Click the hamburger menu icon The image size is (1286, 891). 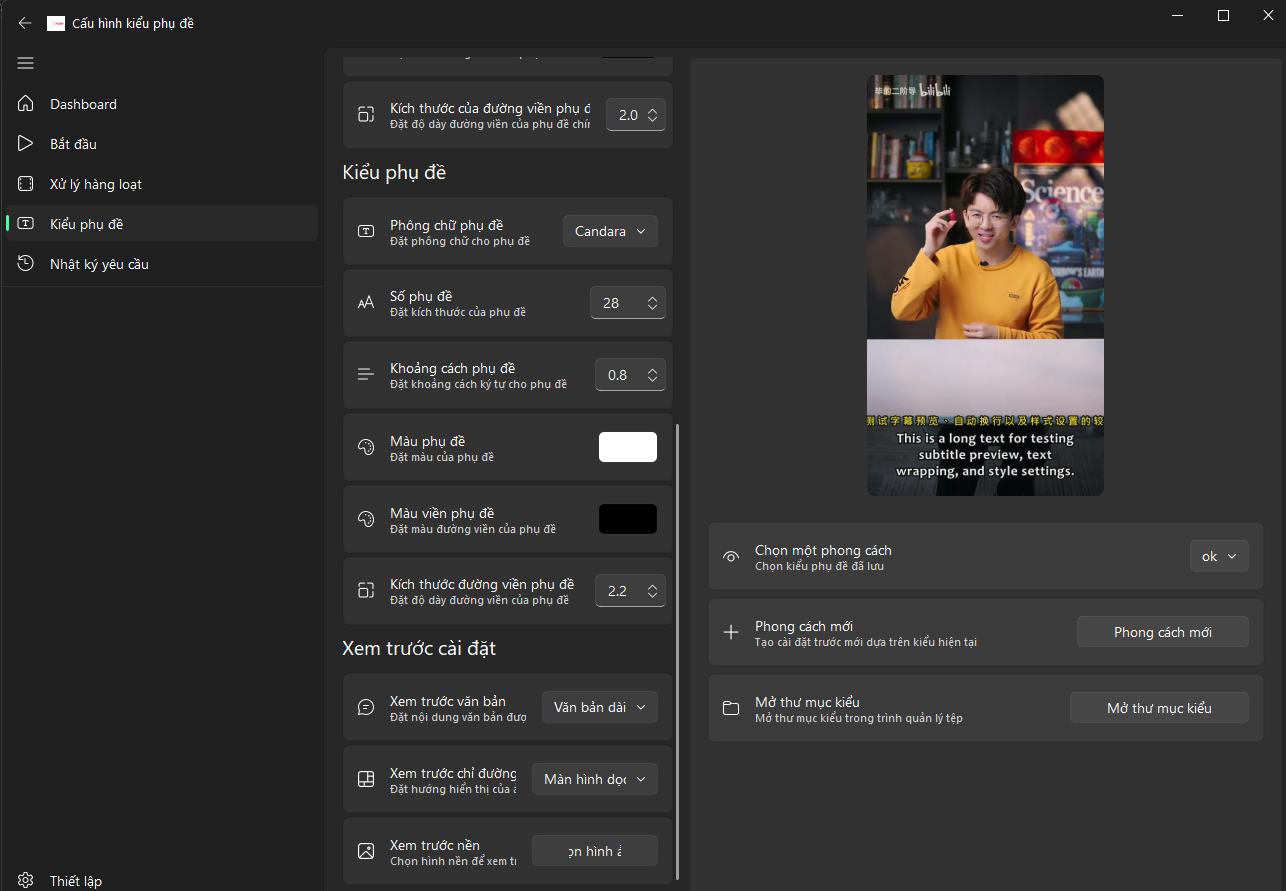26,63
